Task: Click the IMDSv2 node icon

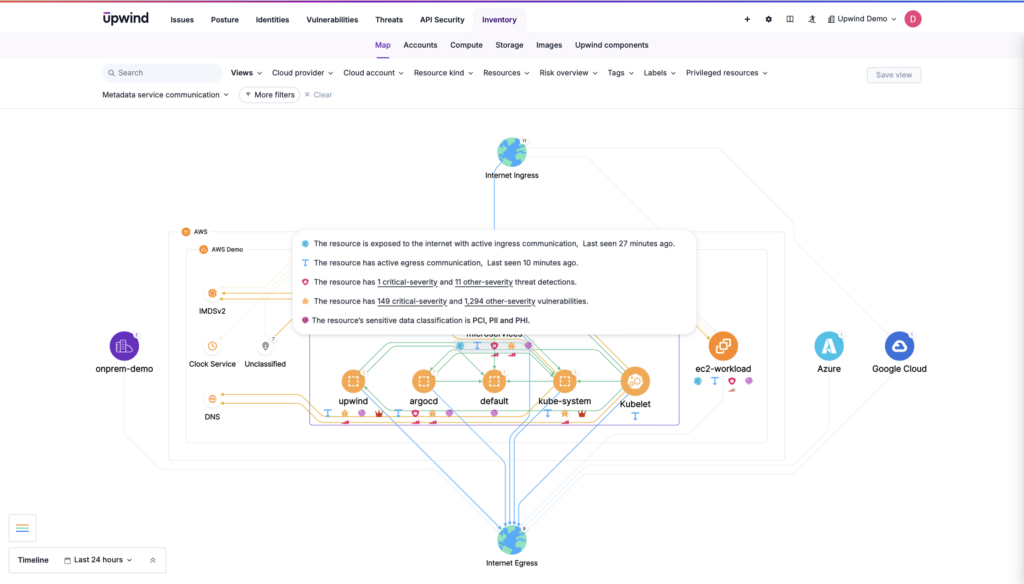Action: 213,295
